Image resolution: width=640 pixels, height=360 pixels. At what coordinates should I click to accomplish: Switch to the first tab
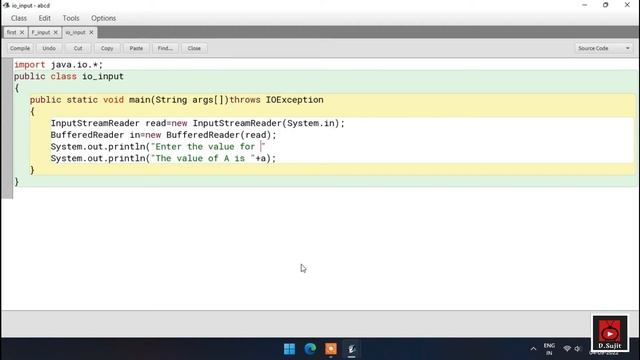(12, 32)
